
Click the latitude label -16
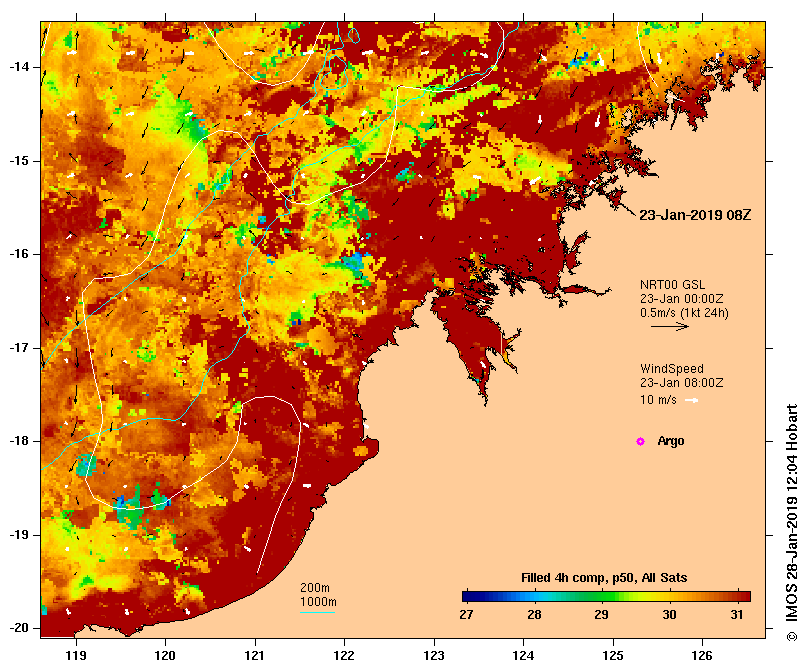(19, 254)
